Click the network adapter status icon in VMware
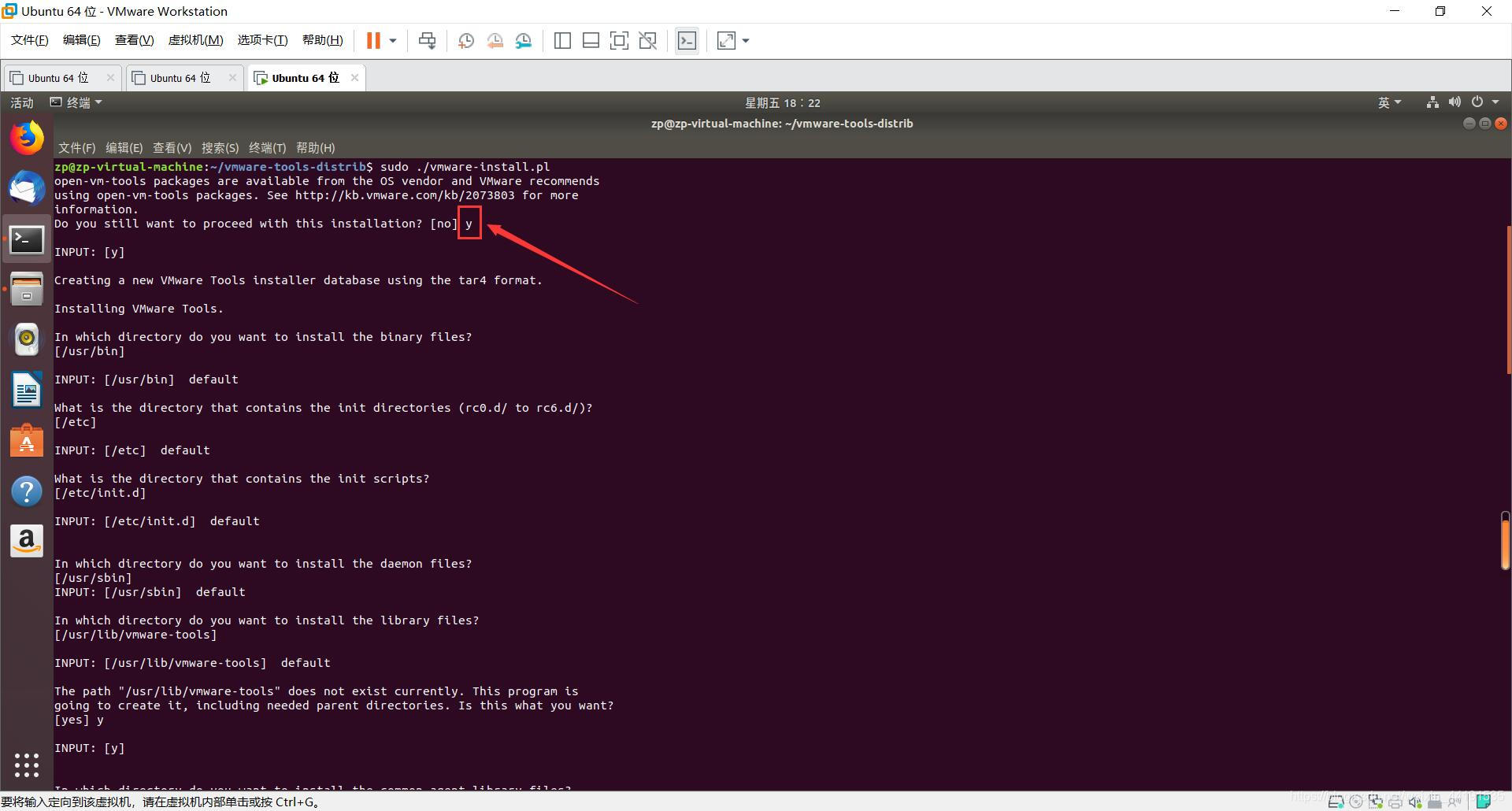Screen dimensions: 1512x811 [x=1375, y=802]
